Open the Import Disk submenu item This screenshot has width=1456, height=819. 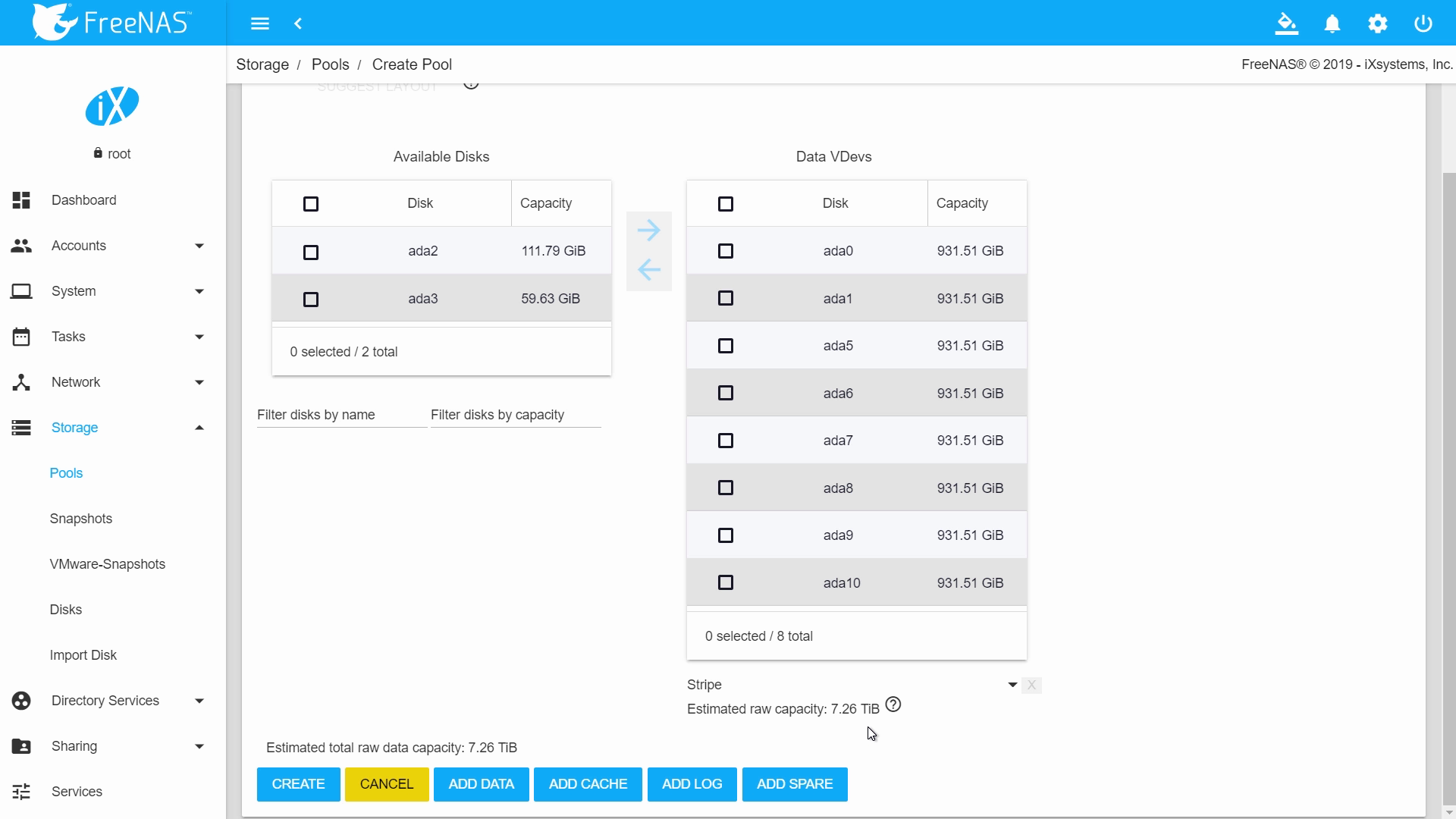(x=83, y=655)
